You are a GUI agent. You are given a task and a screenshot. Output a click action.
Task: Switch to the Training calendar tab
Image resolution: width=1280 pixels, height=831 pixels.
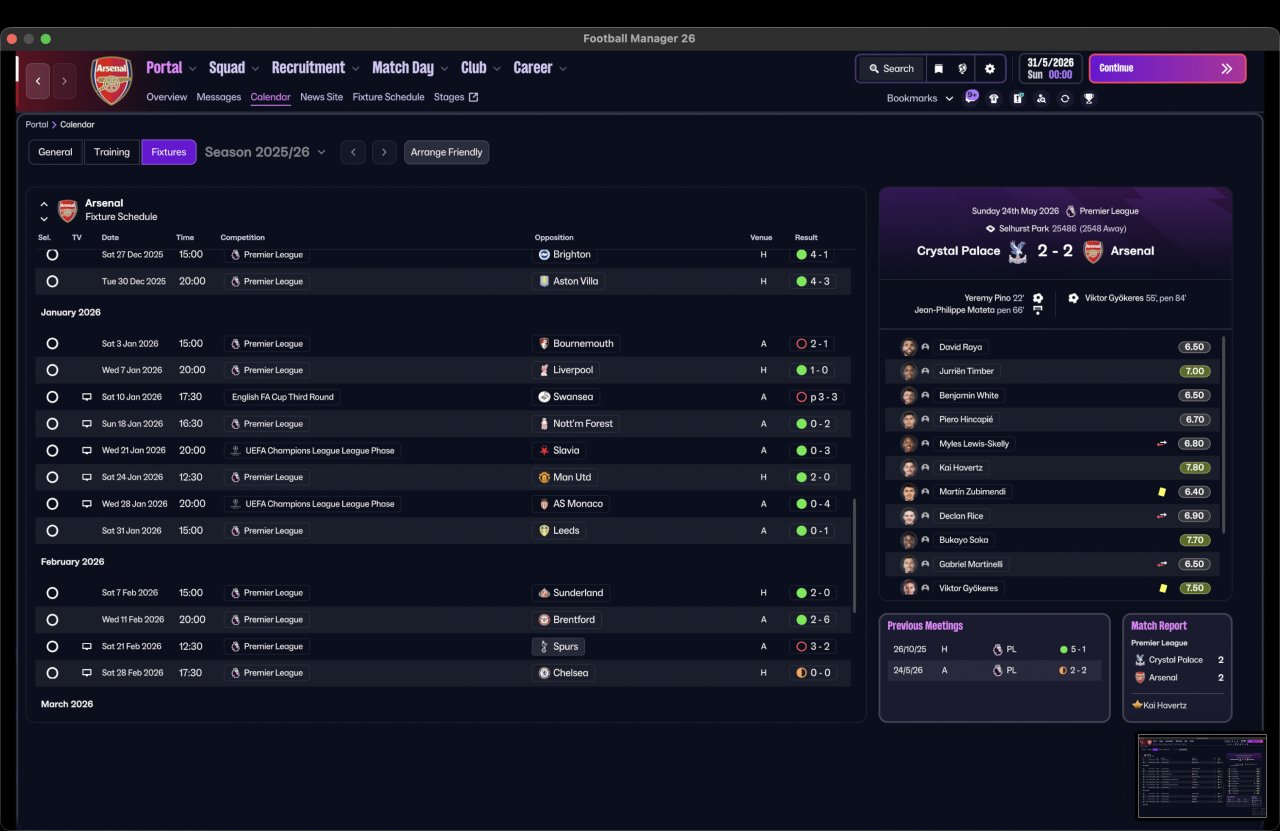tap(112, 152)
